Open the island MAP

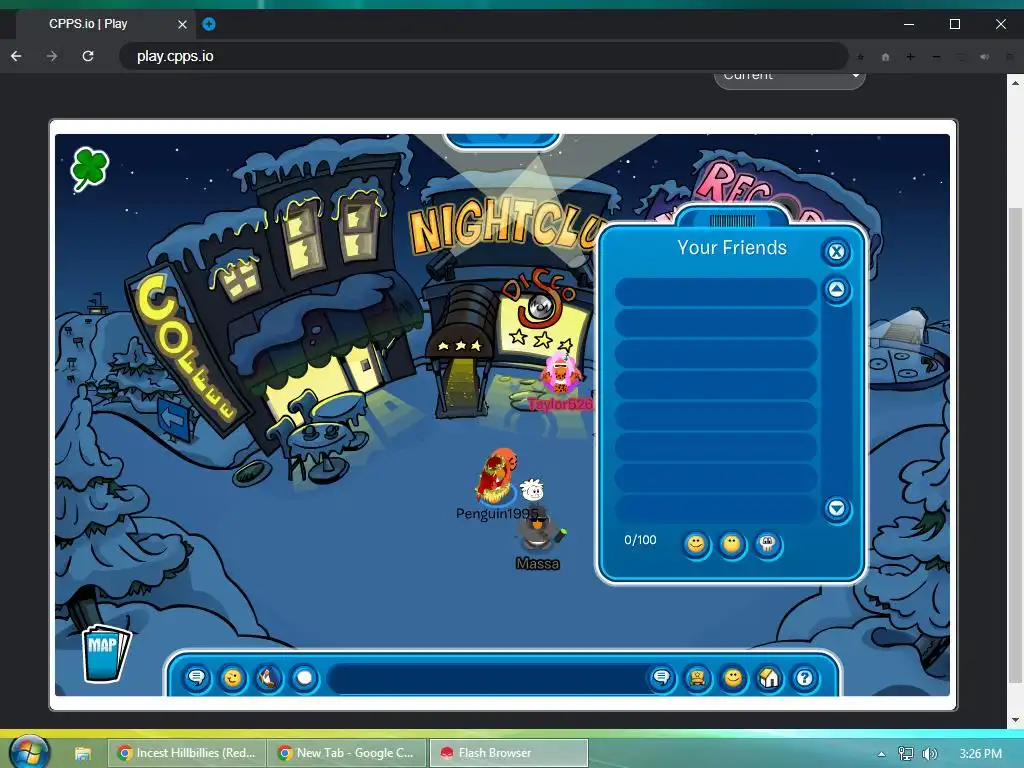[x=106, y=653]
